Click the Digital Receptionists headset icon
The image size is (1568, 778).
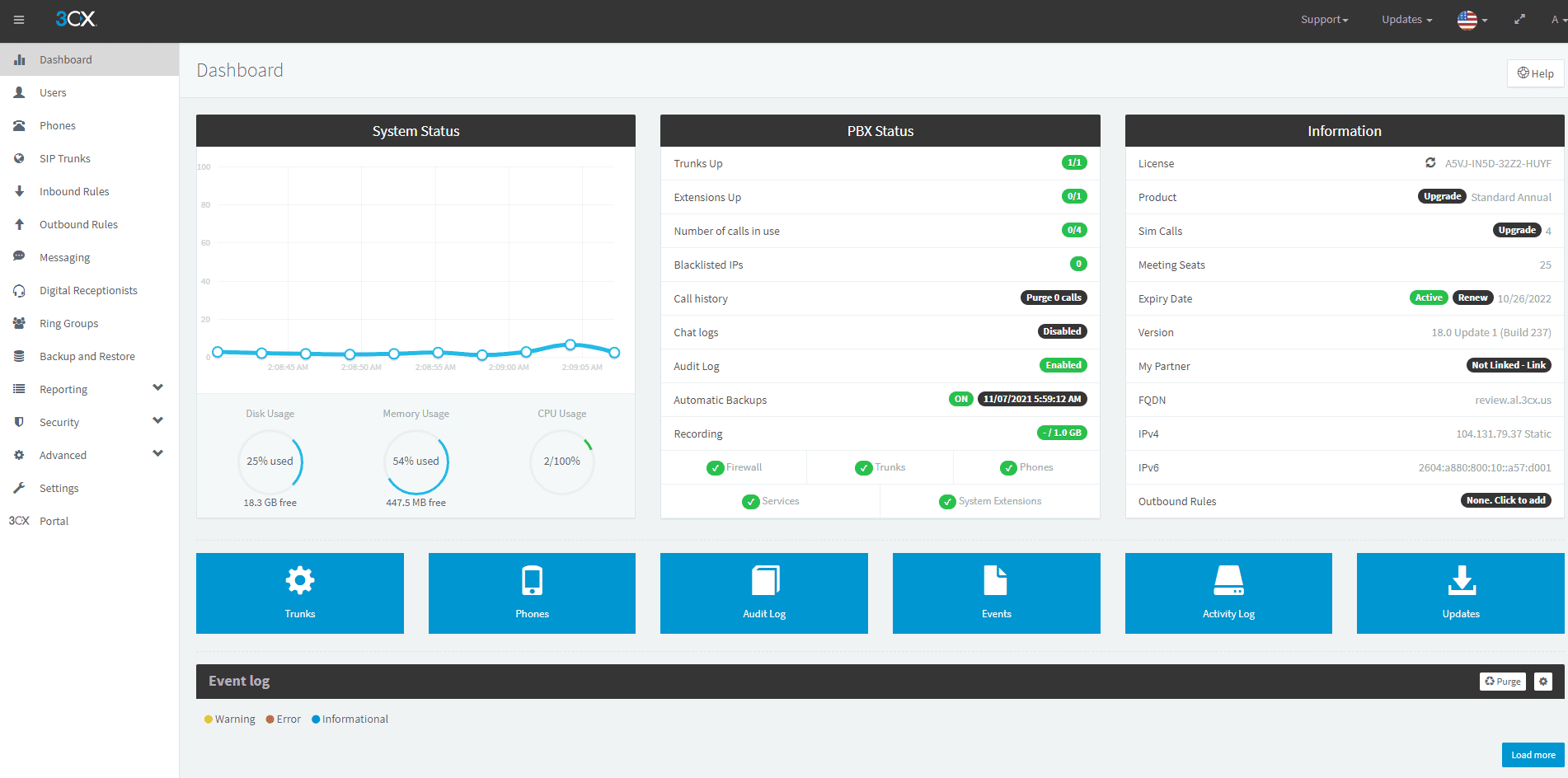(19, 290)
